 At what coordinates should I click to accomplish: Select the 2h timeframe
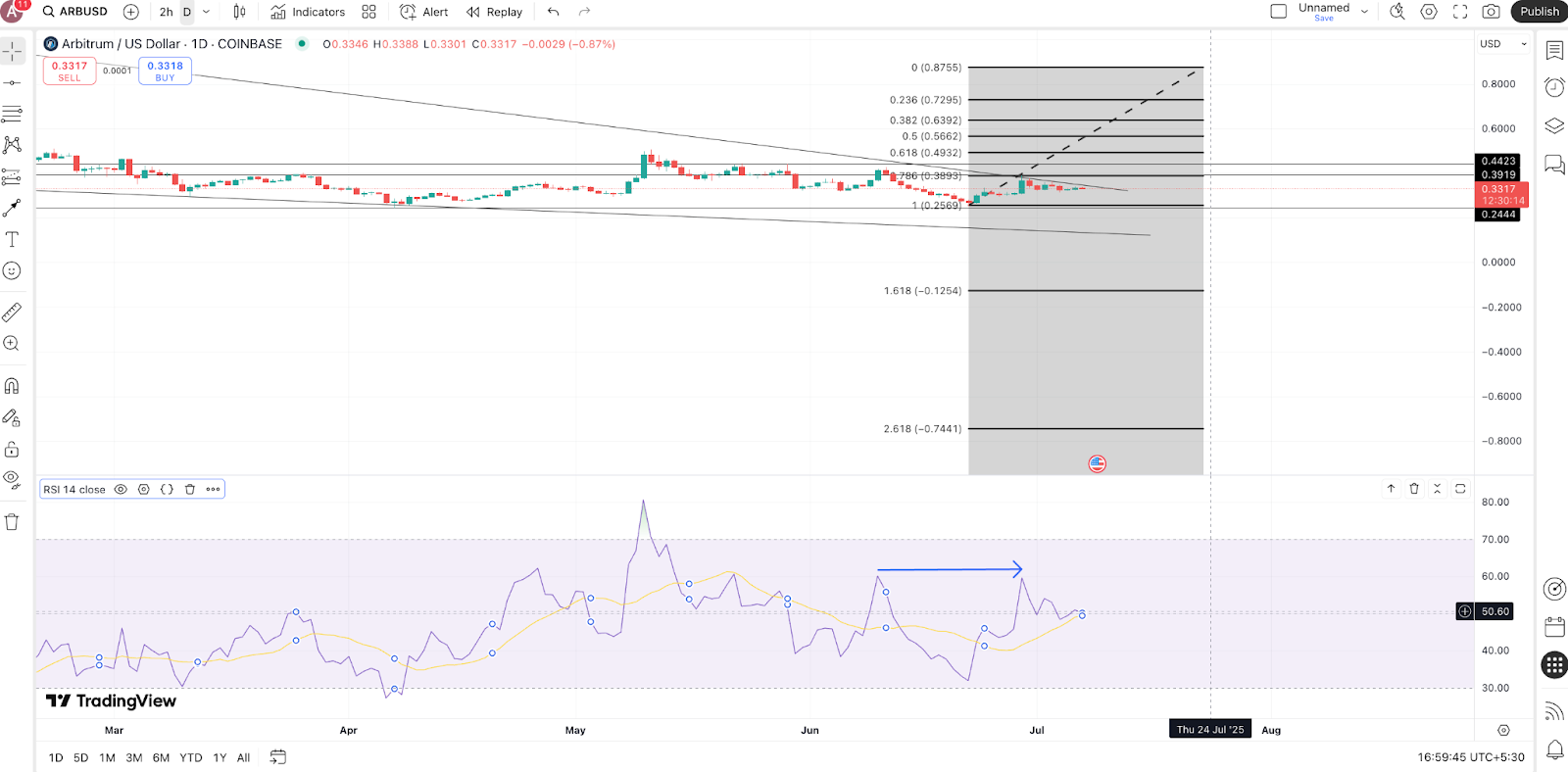point(167,12)
